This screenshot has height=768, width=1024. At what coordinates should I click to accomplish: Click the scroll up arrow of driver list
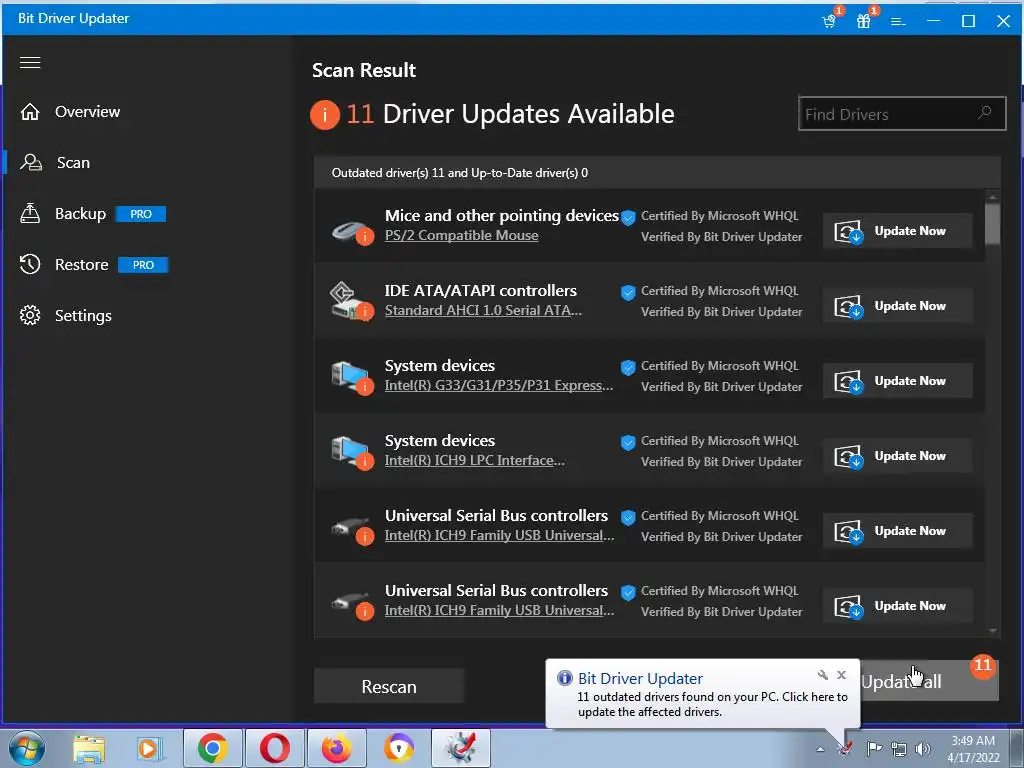[993, 197]
